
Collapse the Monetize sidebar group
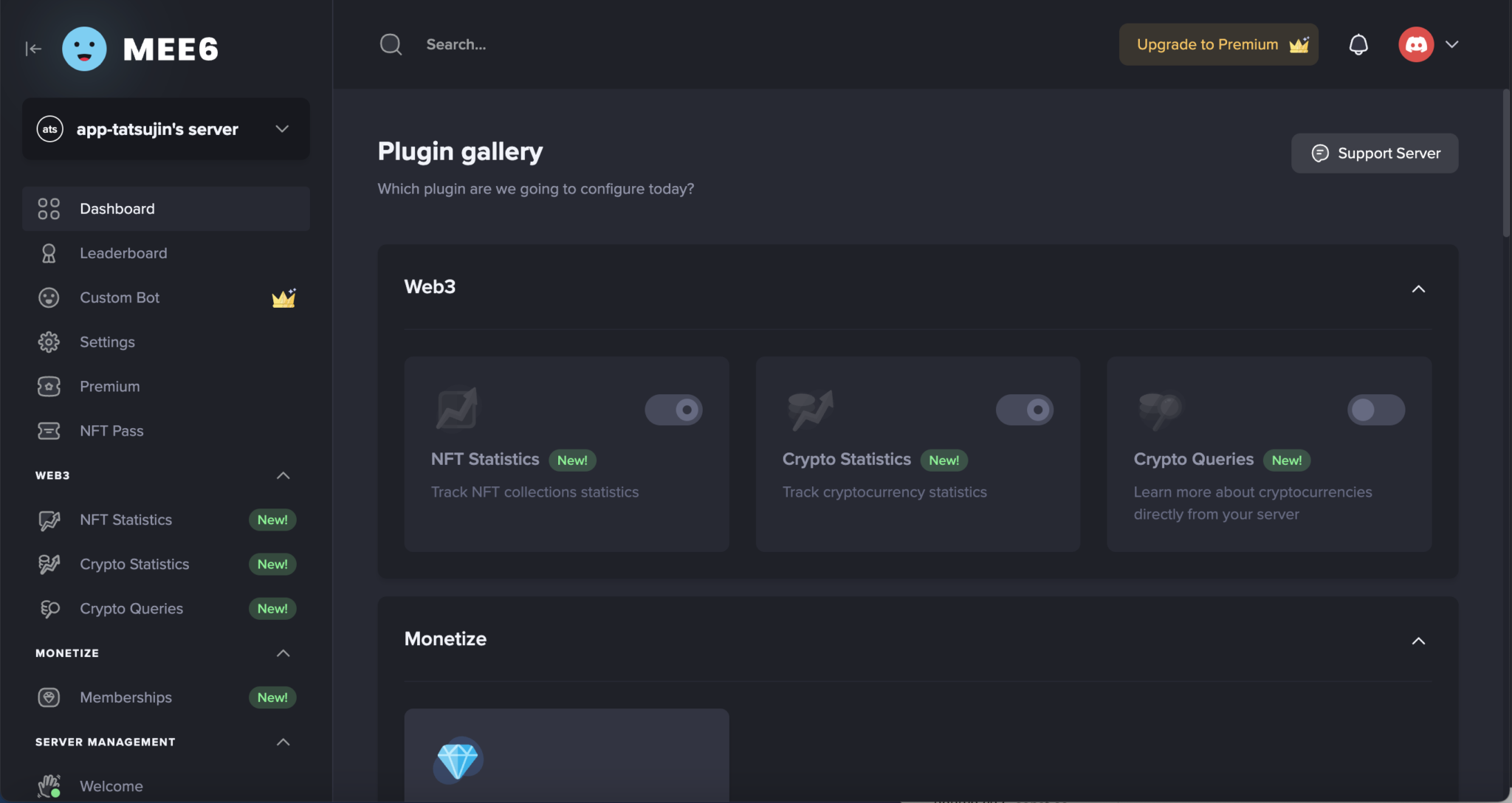pyautogui.click(x=283, y=653)
